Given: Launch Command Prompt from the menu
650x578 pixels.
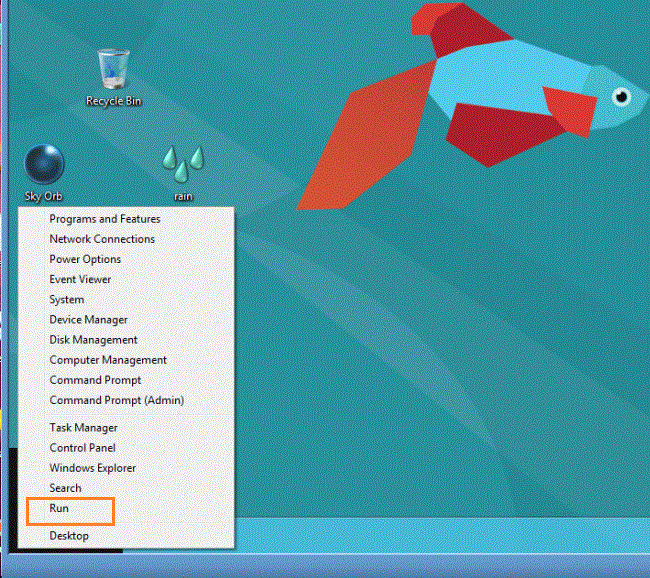Looking at the screenshot, I should pos(126,380).
